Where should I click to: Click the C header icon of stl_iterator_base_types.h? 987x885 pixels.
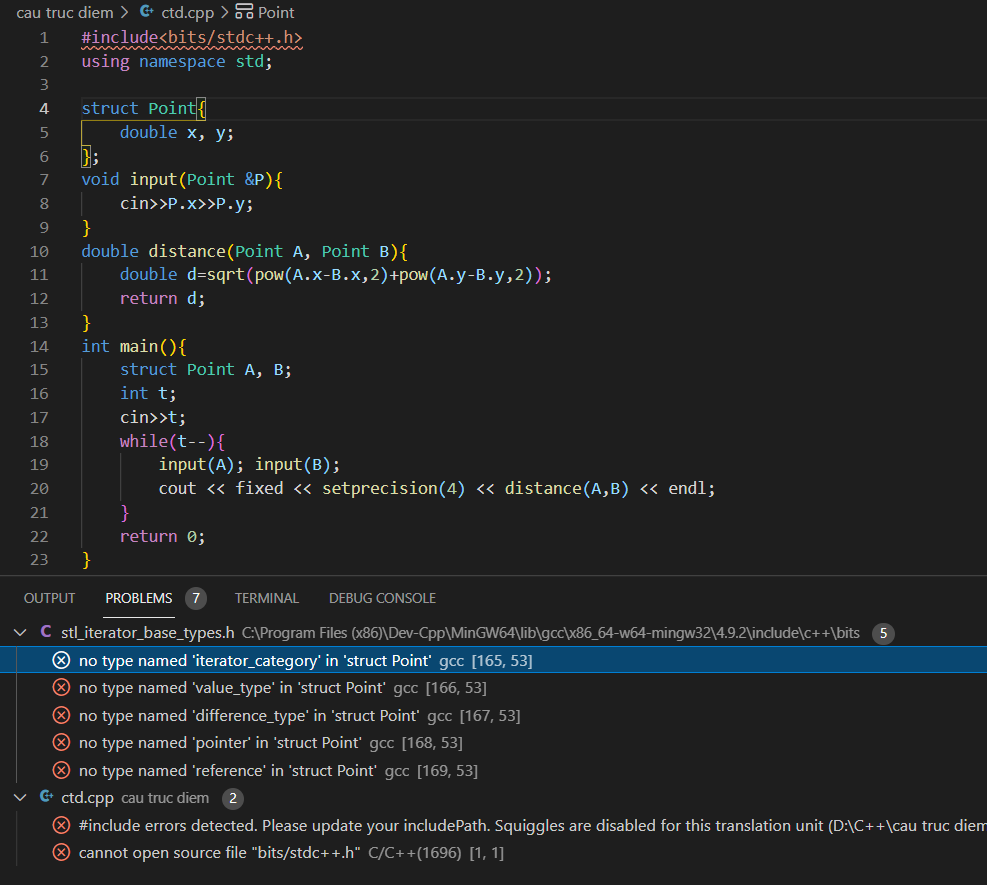point(46,632)
